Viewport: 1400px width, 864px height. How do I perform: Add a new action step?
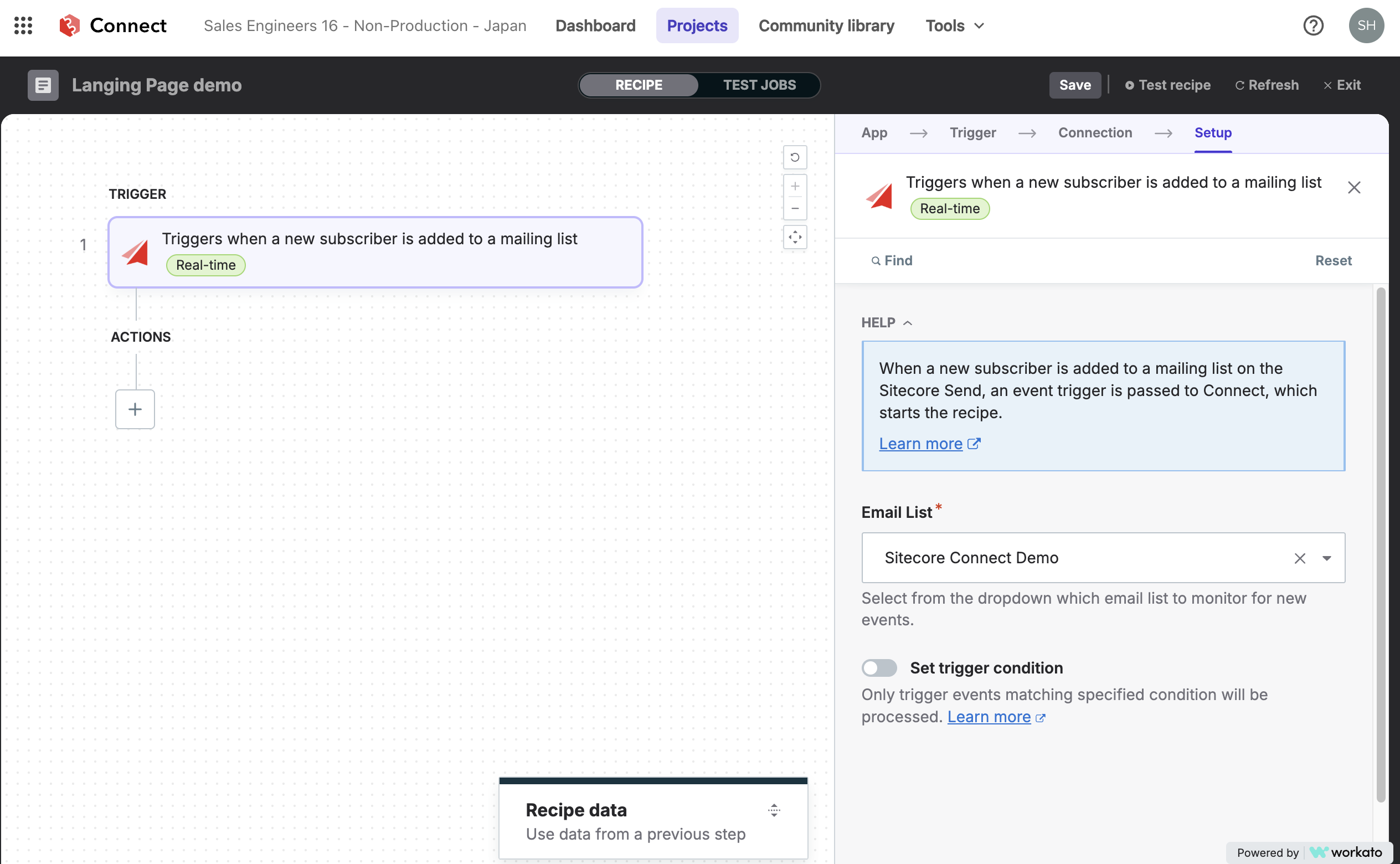tap(135, 409)
